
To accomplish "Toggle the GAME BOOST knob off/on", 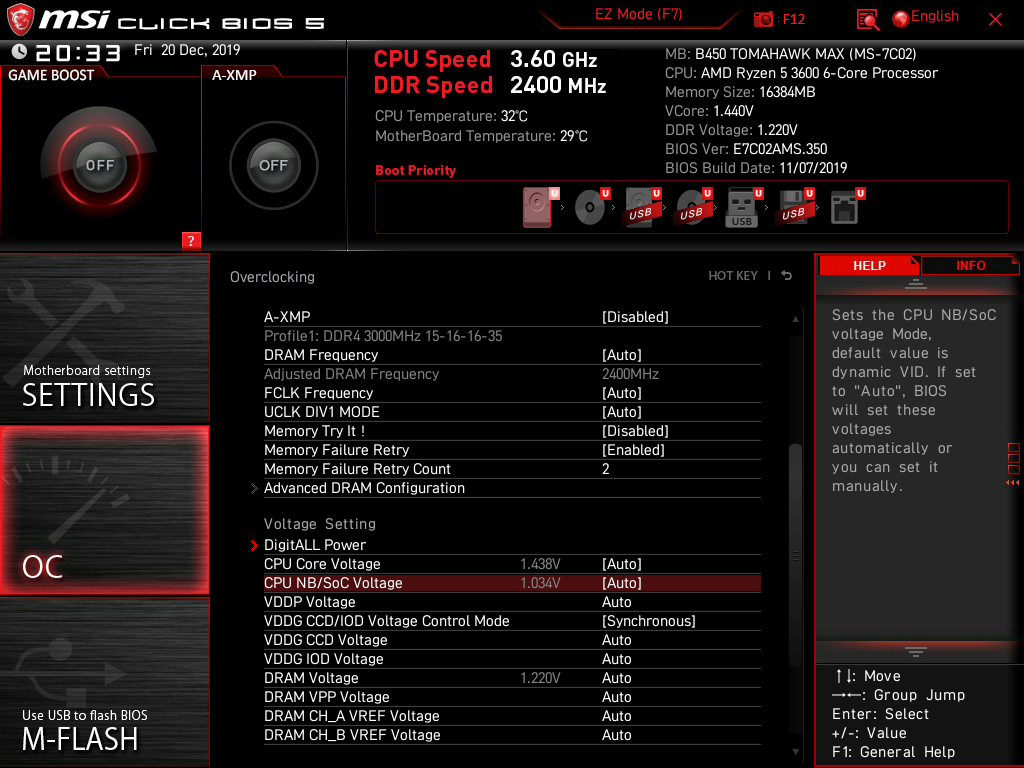I will pos(99,165).
